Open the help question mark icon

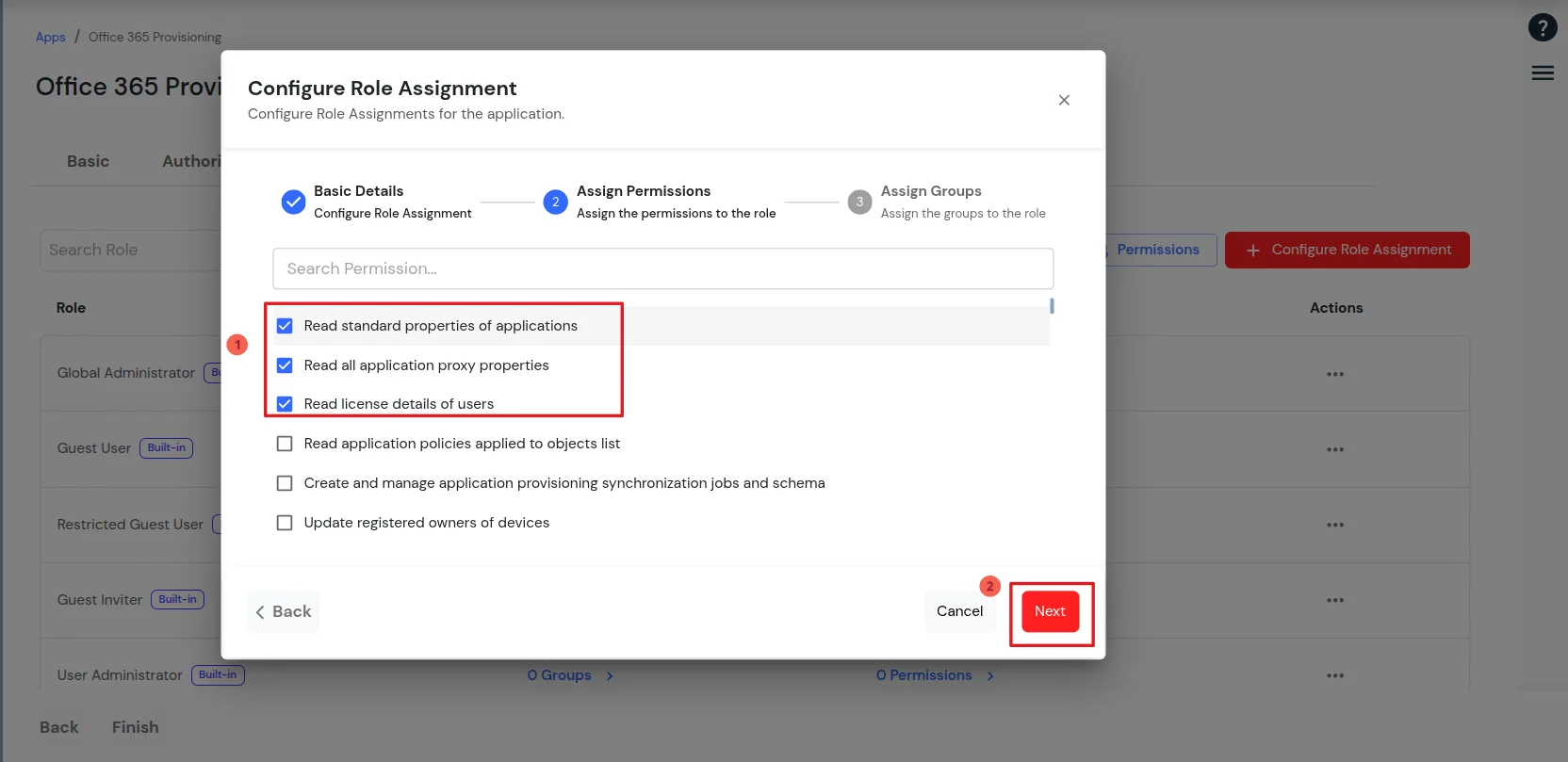pyautogui.click(x=1542, y=28)
